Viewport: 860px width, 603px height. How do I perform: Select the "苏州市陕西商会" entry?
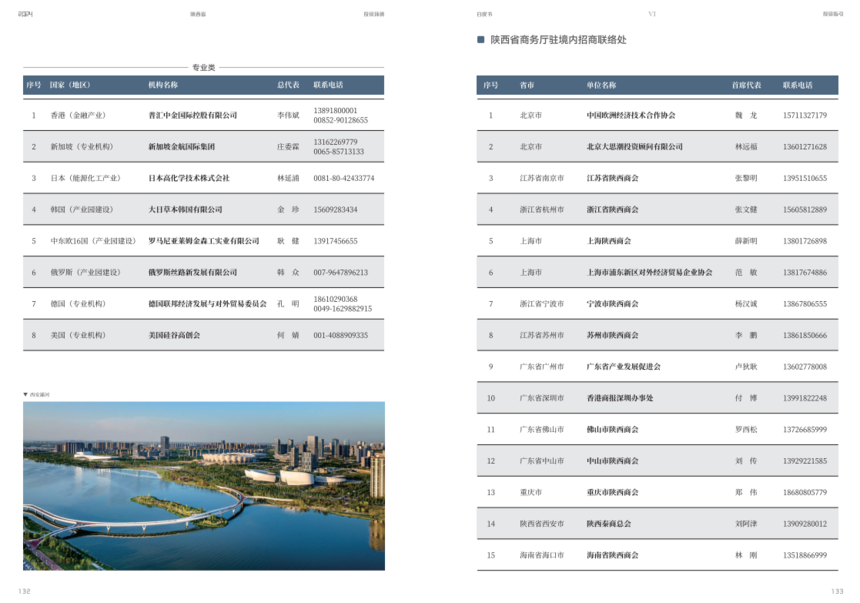coord(612,335)
